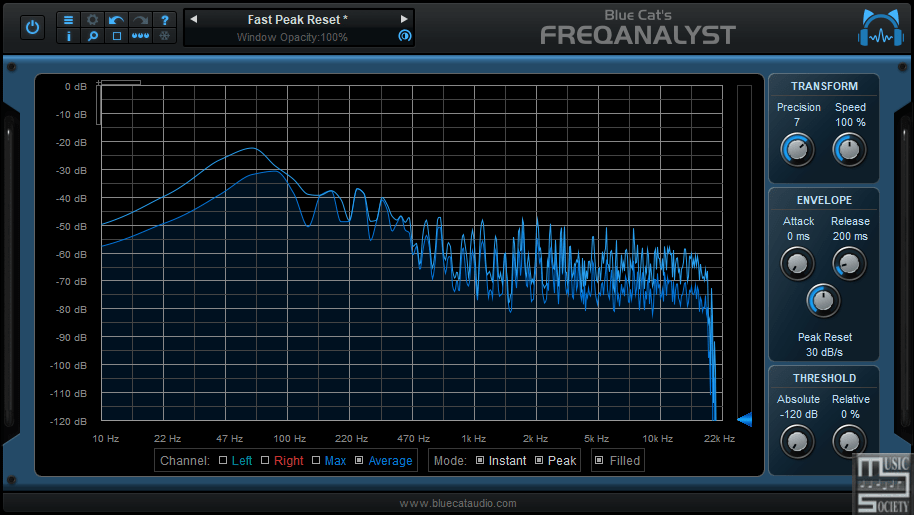Click the -120 dB axis label
The width and height of the screenshot is (914, 515).
coord(68,421)
